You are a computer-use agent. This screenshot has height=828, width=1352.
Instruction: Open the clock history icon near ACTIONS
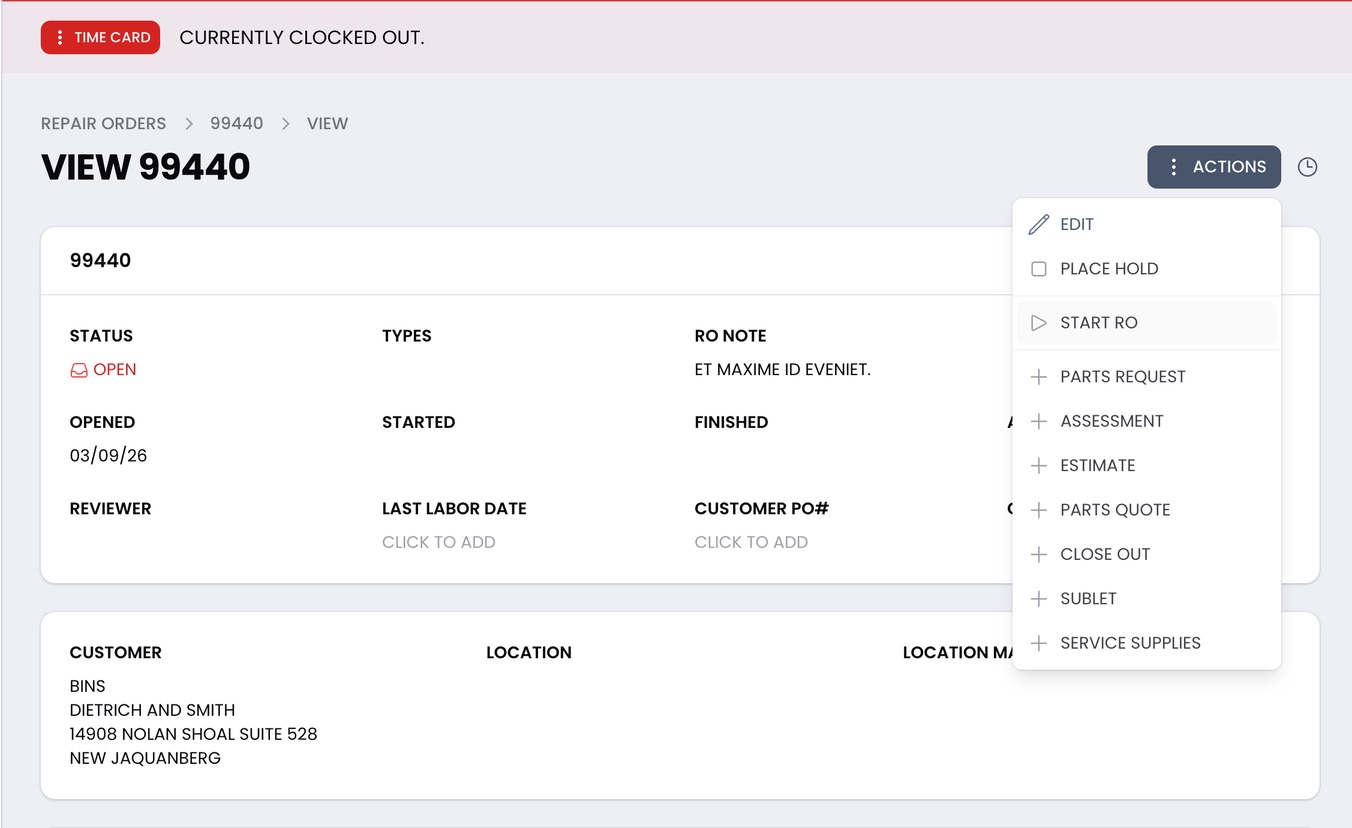(x=1307, y=167)
